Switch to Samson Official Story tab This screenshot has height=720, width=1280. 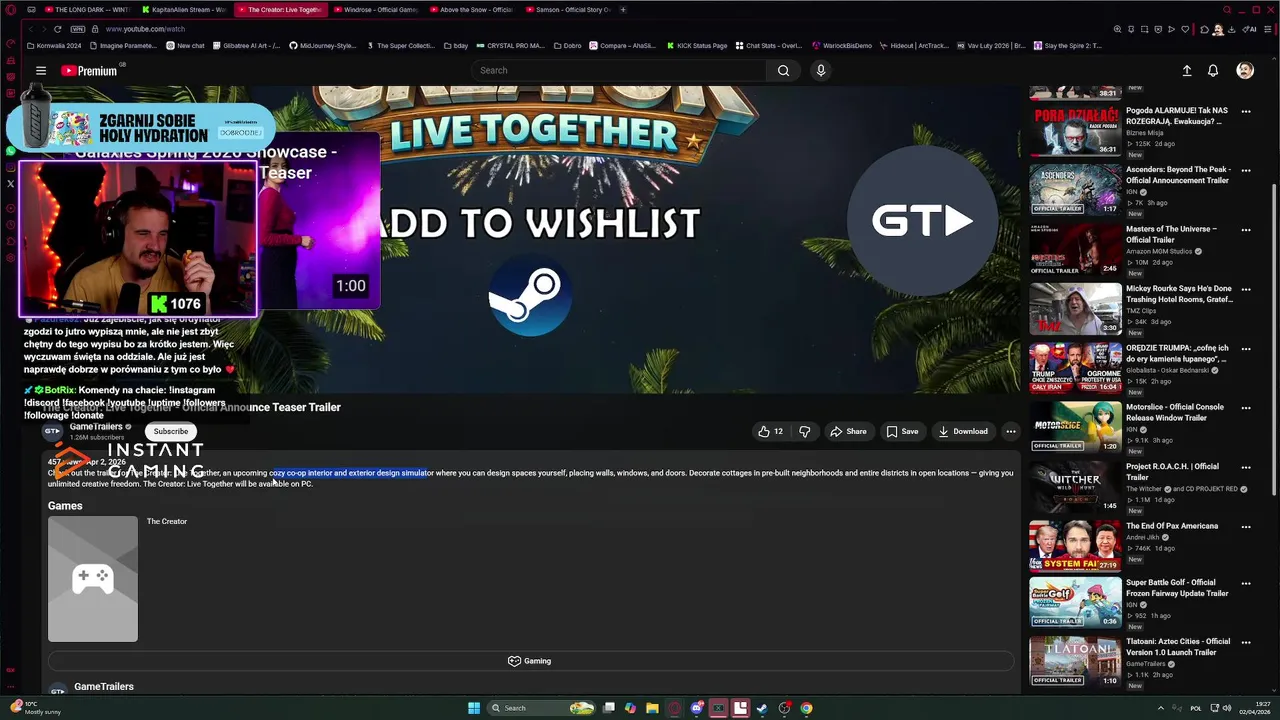tap(567, 9)
